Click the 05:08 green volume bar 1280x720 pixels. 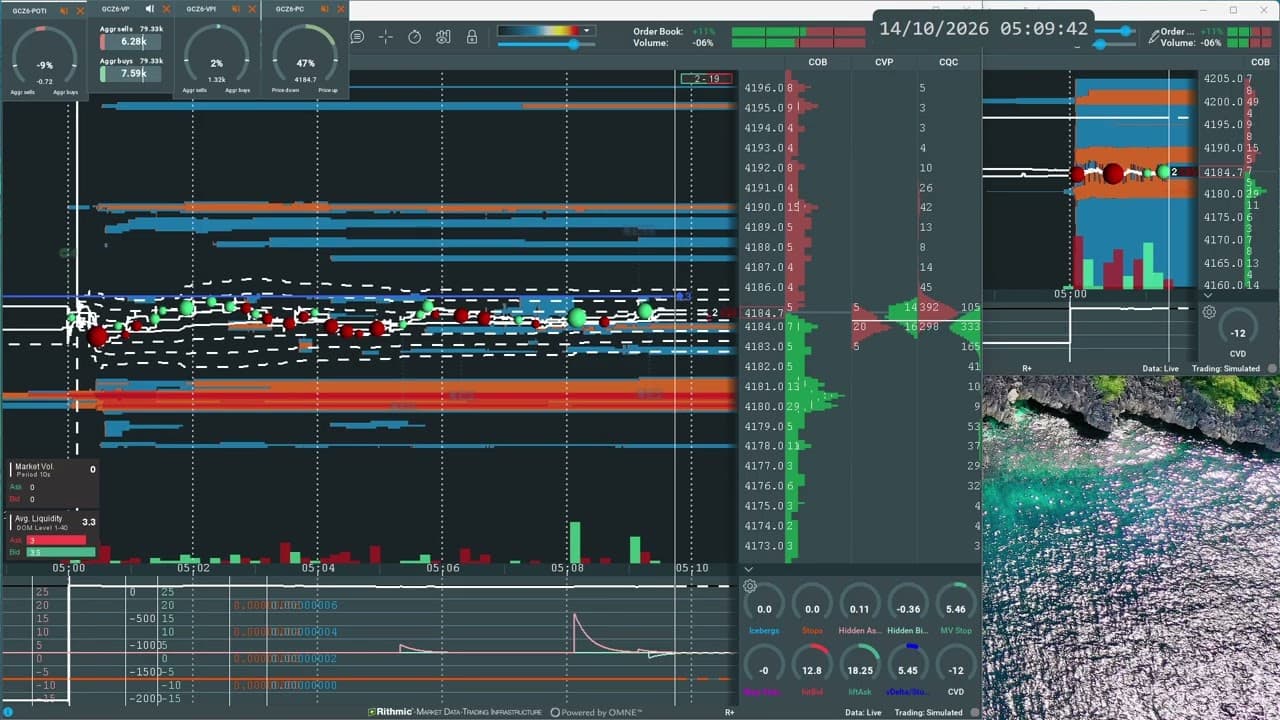(575, 542)
